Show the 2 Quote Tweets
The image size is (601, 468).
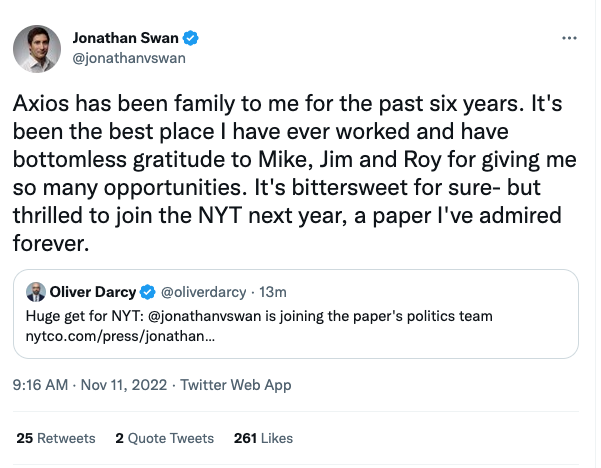coord(164,438)
